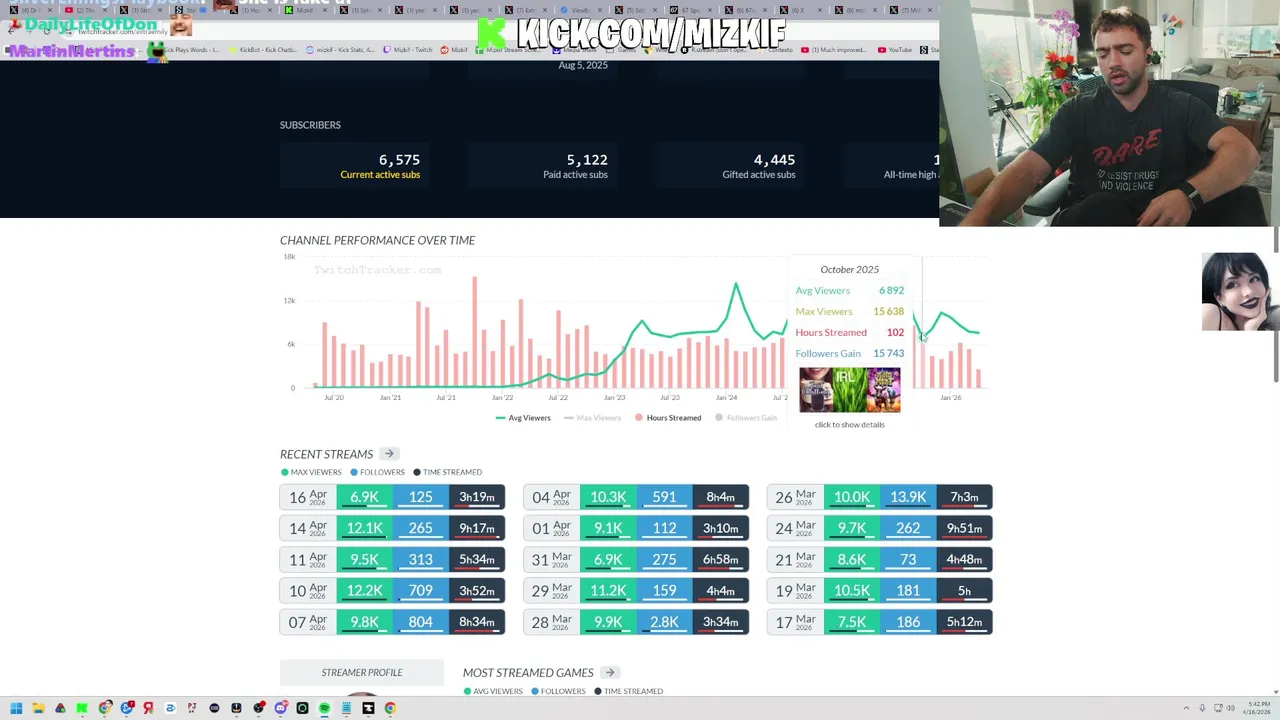The width and height of the screenshot is (1280, 720).
Task: Open the Contexto bookmark
Action: [x=776, y=50]
